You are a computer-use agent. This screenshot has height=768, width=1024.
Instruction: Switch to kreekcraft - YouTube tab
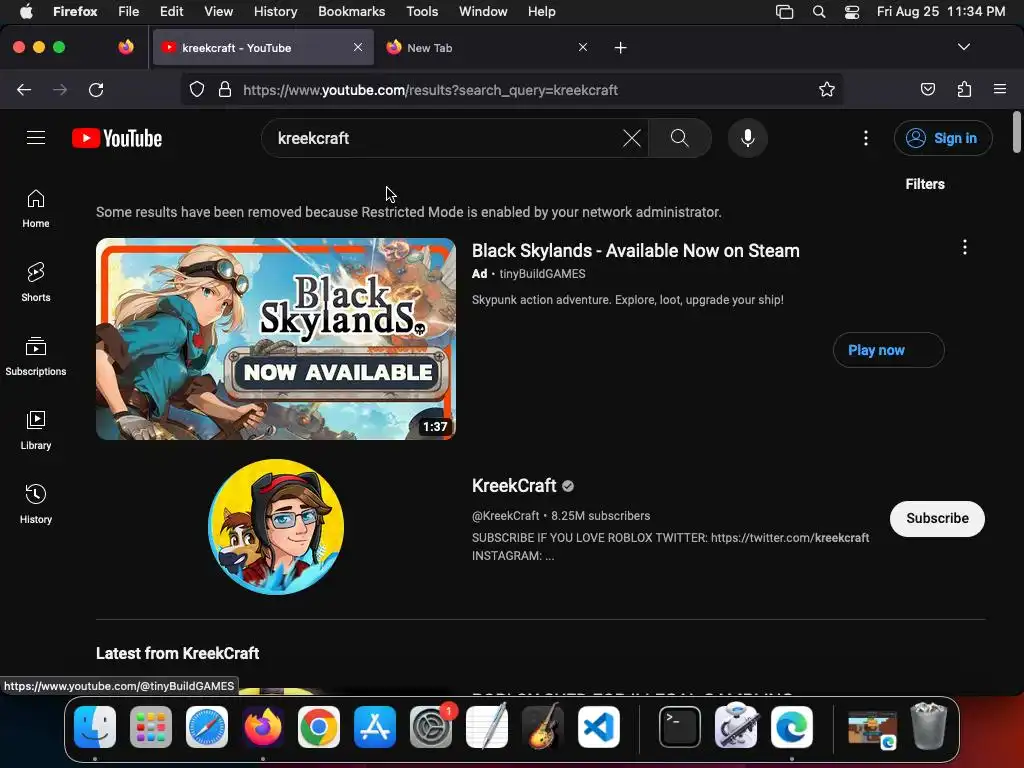(263, 48)
